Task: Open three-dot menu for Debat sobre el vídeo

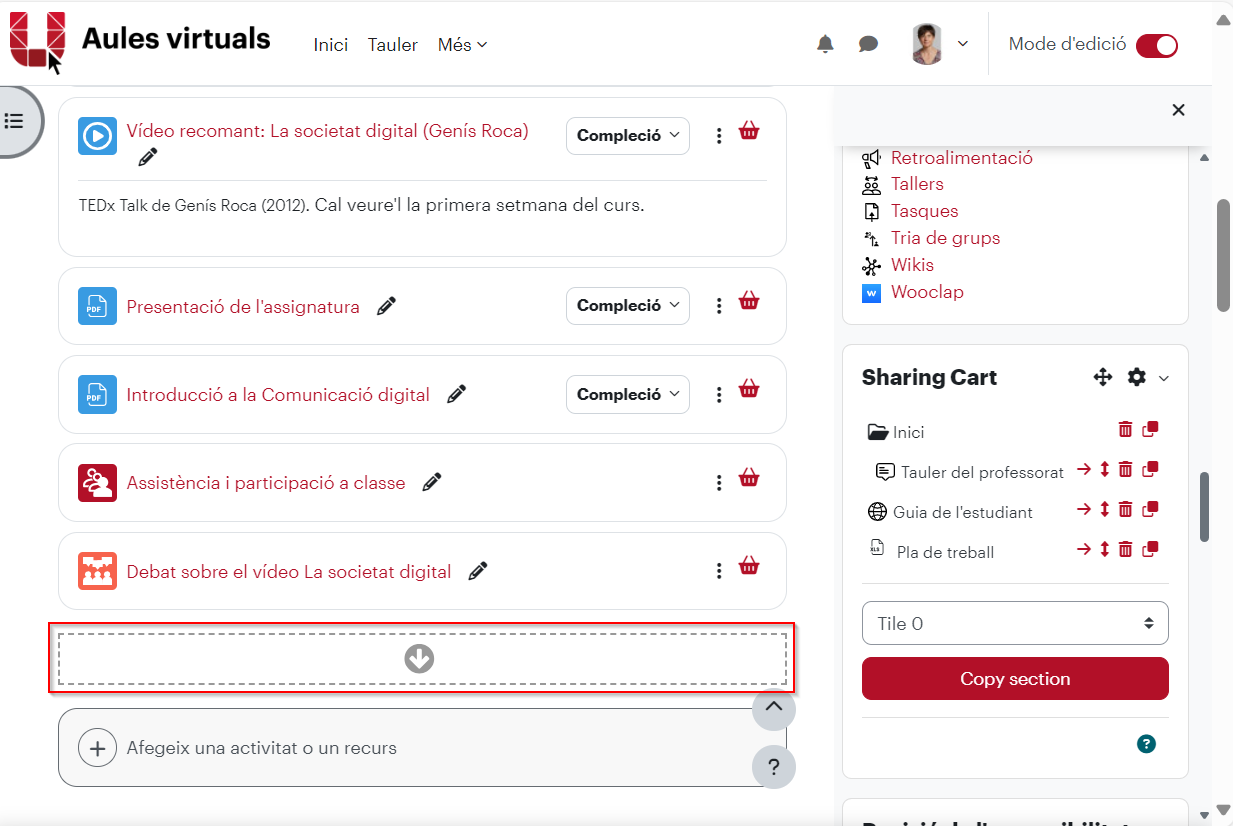Action: point(719,571)
